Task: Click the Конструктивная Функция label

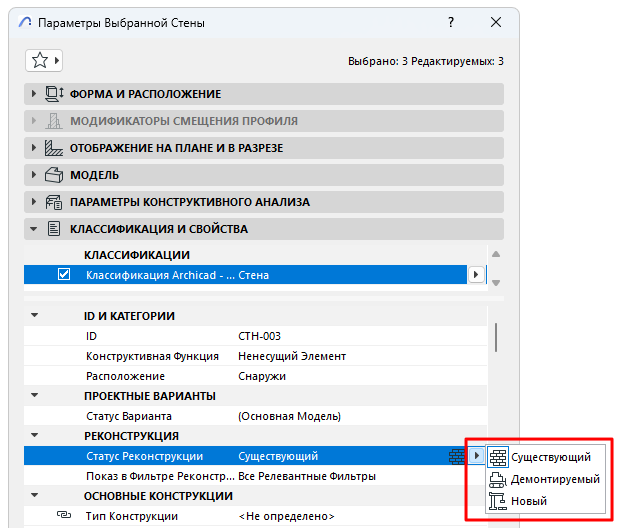Action: (x=152, y=356)
